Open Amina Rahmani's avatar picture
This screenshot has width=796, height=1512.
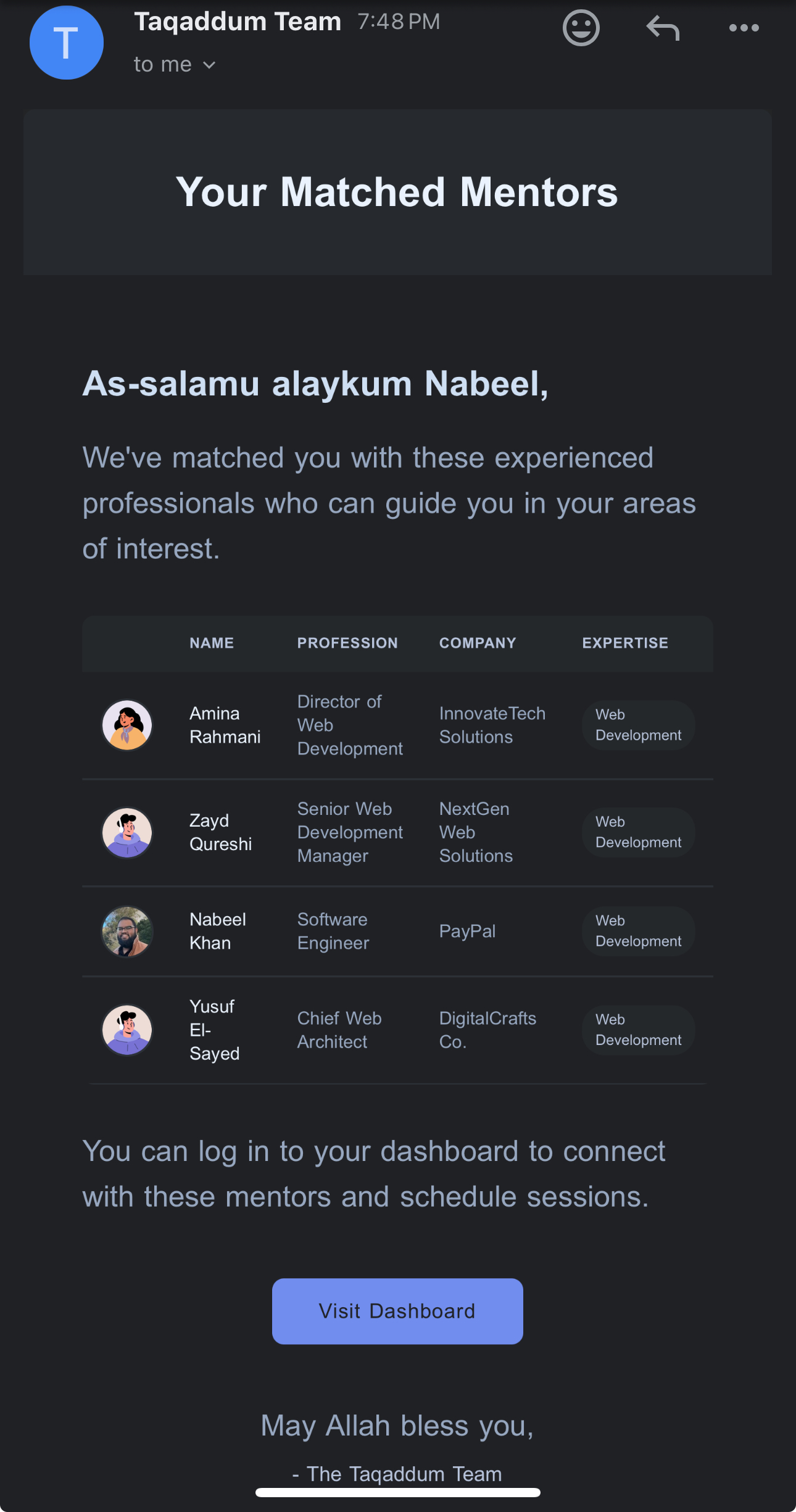(127, 725)
